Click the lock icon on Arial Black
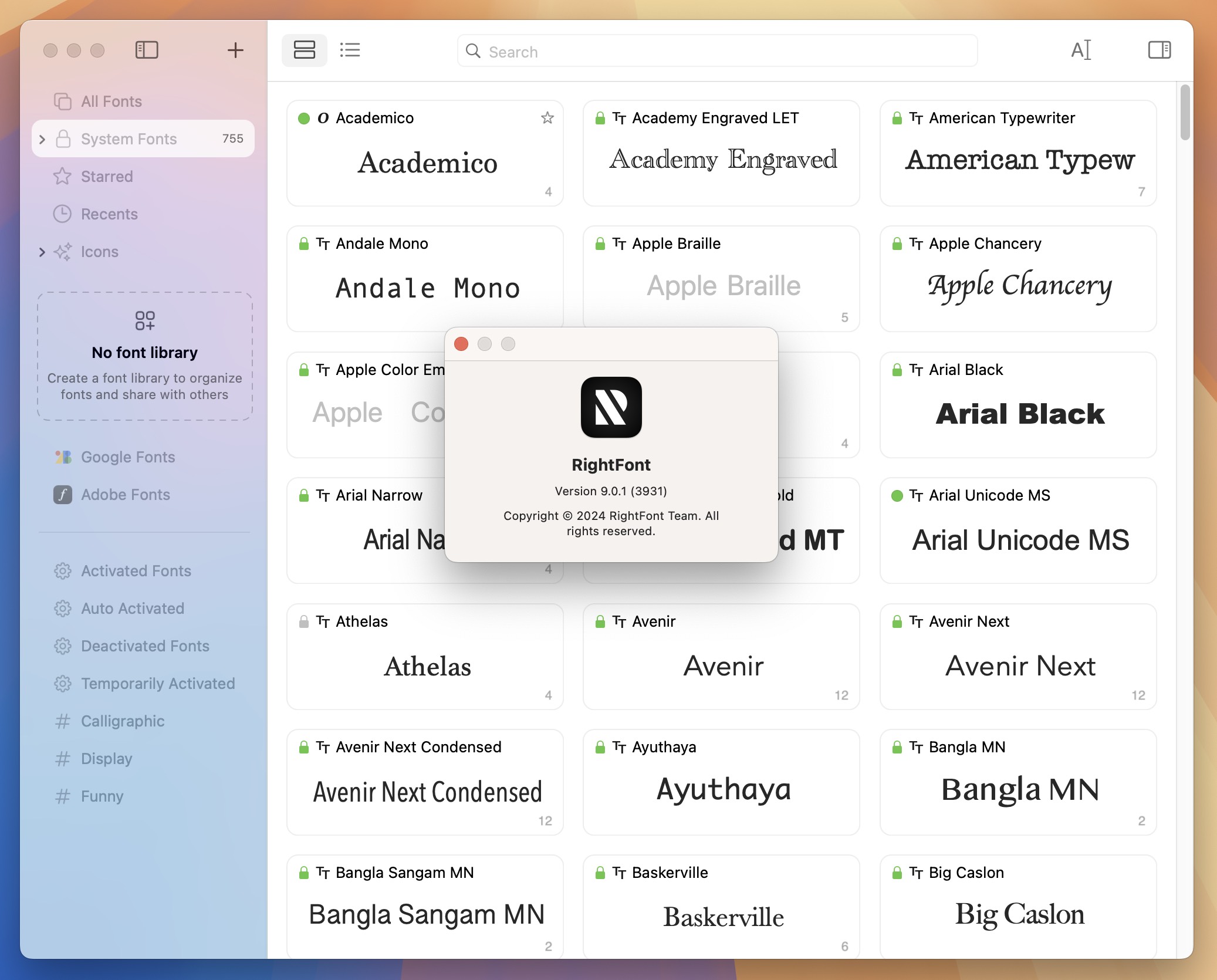 point(897,370)
